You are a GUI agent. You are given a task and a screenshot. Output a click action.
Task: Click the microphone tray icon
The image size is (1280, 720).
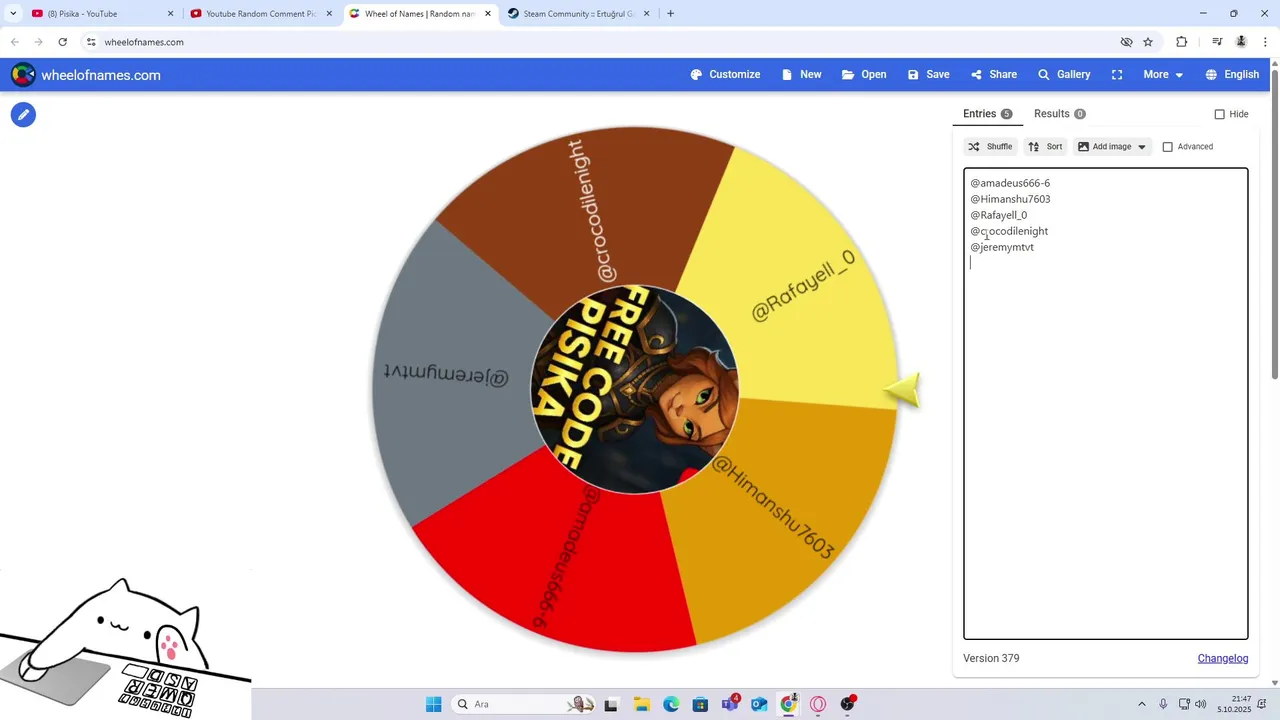(1163, 704)
